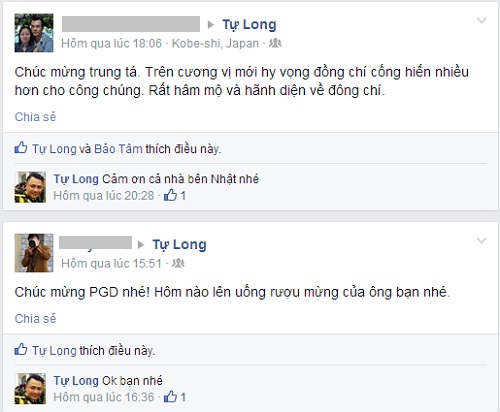The image size is (500, 412).
Task: Open the second post's options chevron
Action: click(x=481, y=240)
